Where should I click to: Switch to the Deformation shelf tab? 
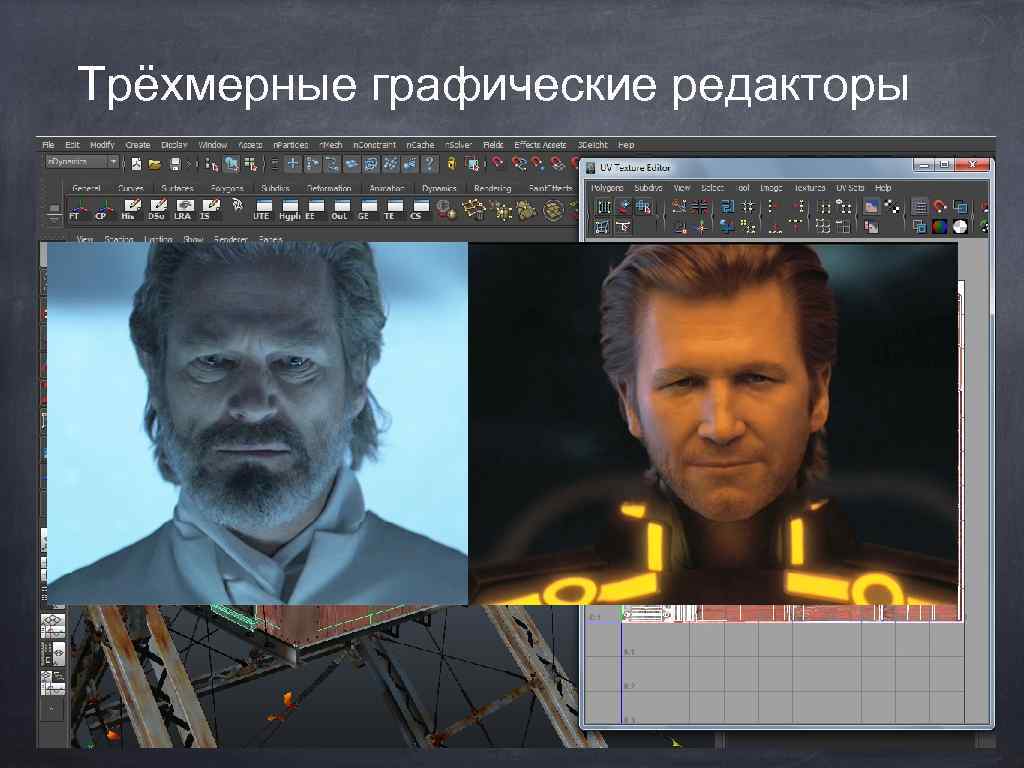point(329,188)
